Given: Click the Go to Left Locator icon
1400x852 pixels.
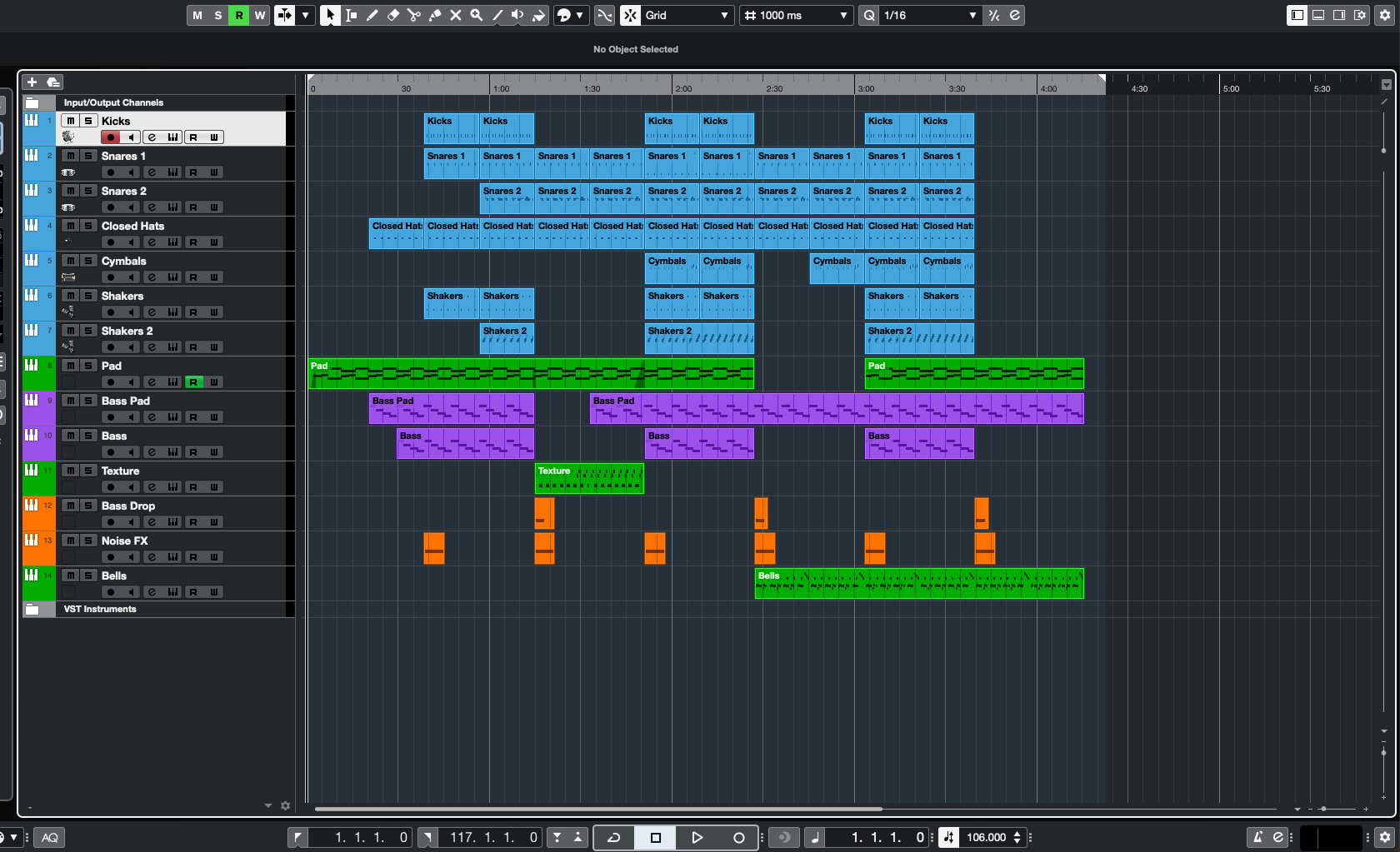Looking at the screenshot, I should click(297, 837).
